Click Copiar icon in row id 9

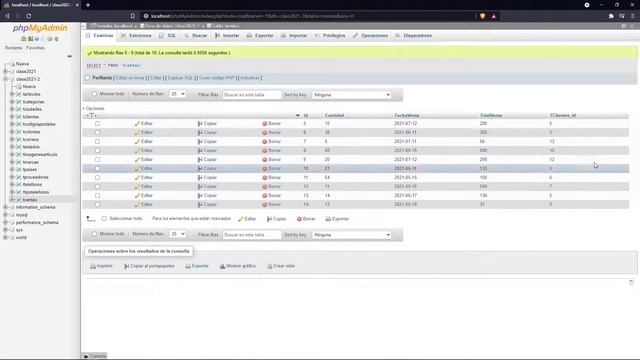(x=200, y=160)
